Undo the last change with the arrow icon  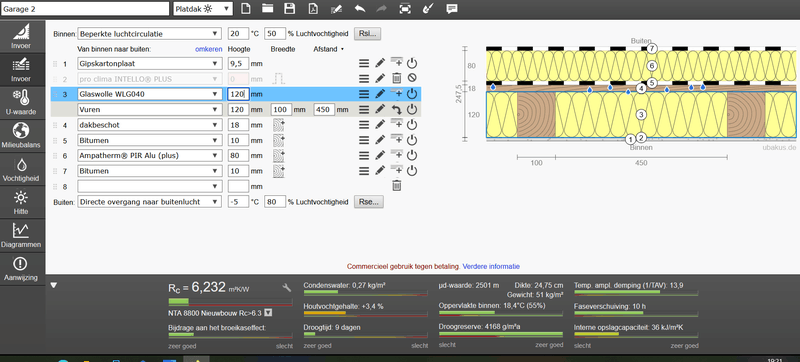(x=359, y=8)
